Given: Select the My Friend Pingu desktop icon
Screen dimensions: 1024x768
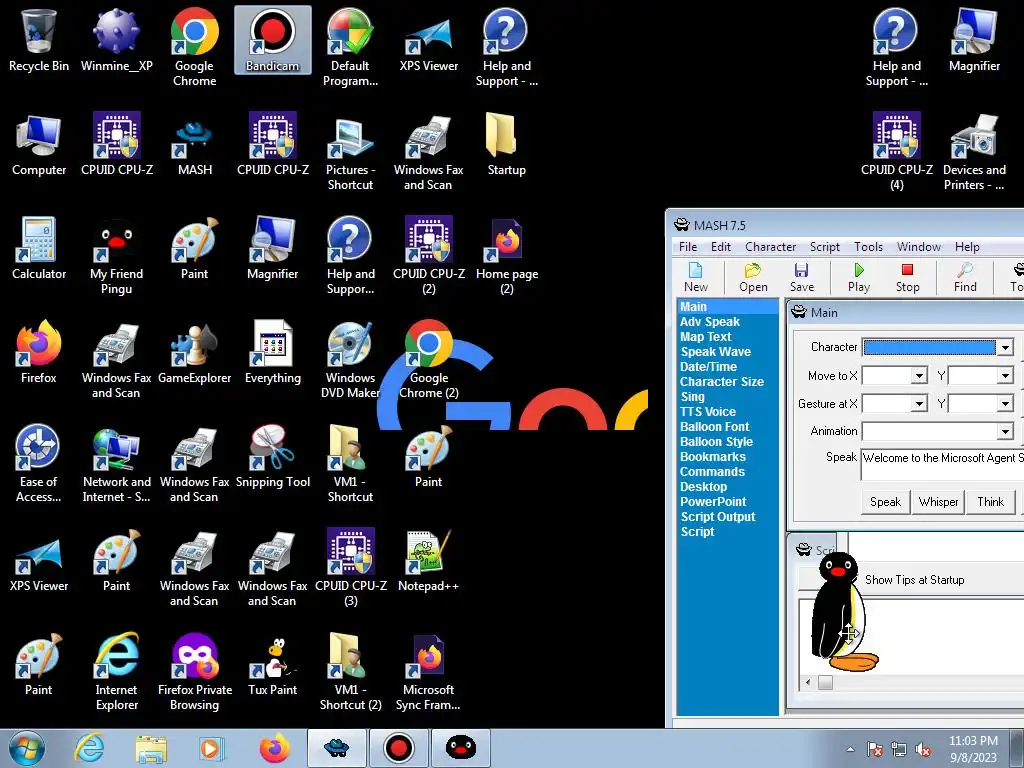Looking at the screenshot, I should click(x=116, y=256).
